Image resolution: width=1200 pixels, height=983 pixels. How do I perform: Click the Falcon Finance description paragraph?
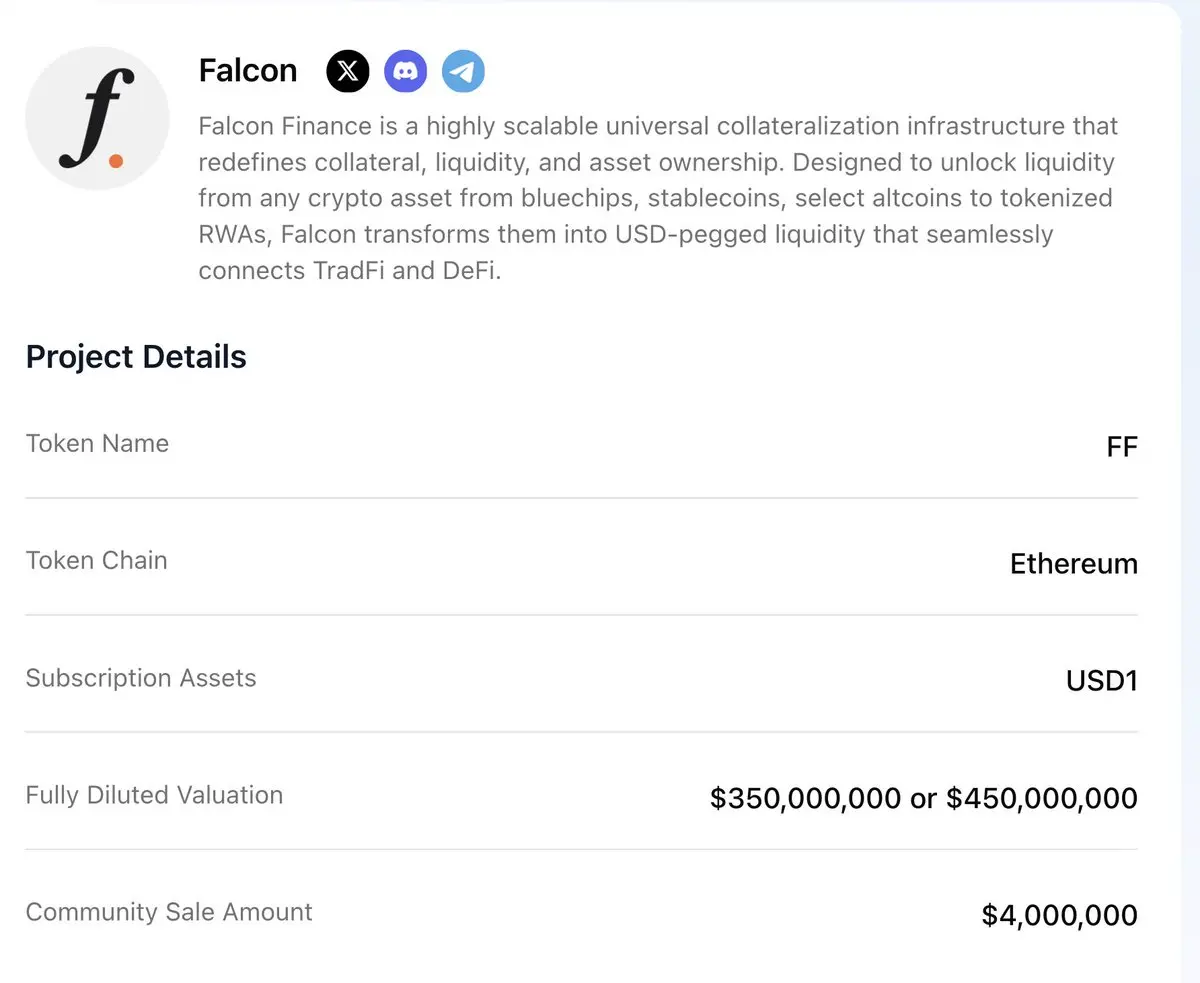658,199
